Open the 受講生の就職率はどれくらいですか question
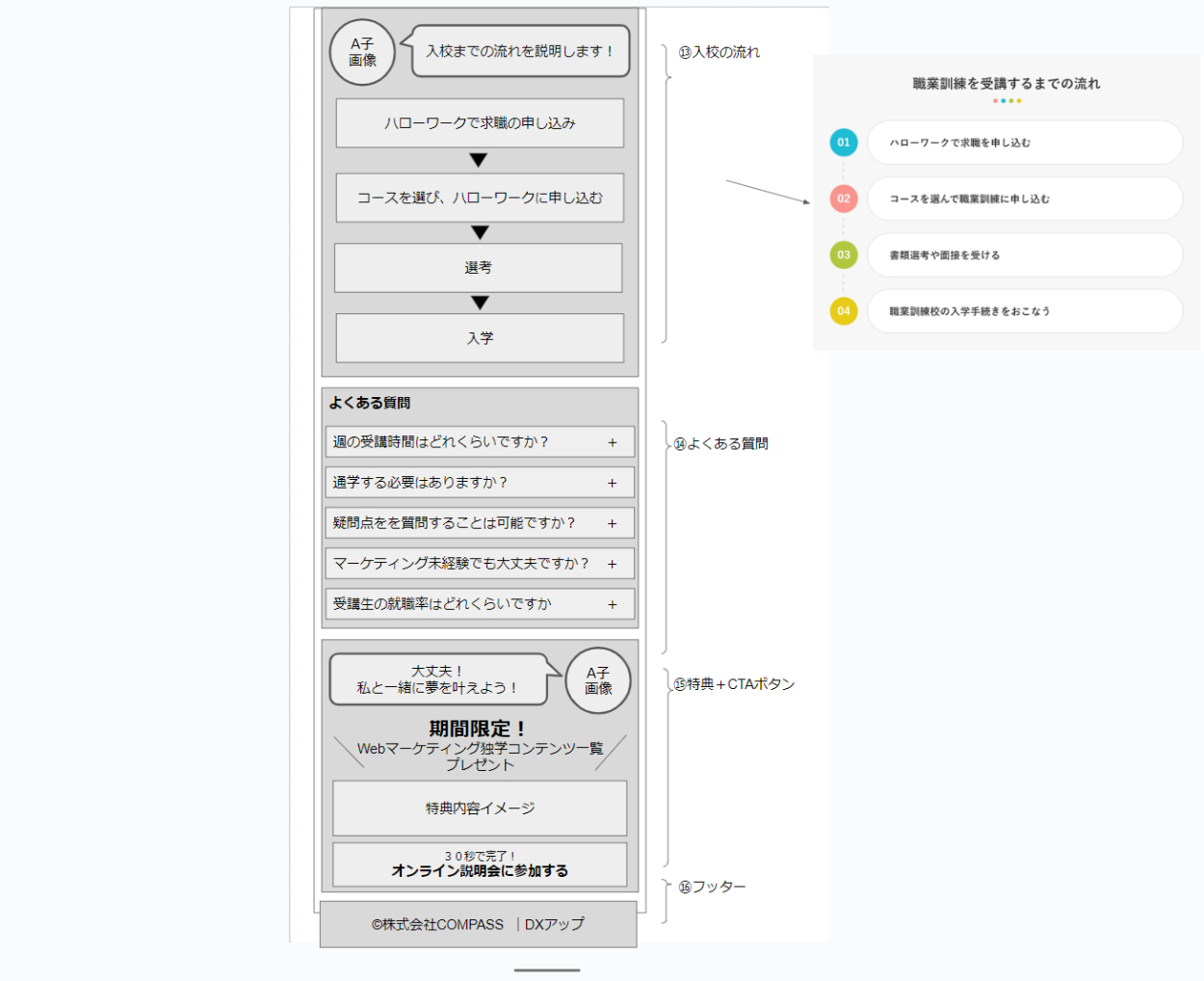The width and height of the screenshot is (1204, 981). [x=612, y=604]
